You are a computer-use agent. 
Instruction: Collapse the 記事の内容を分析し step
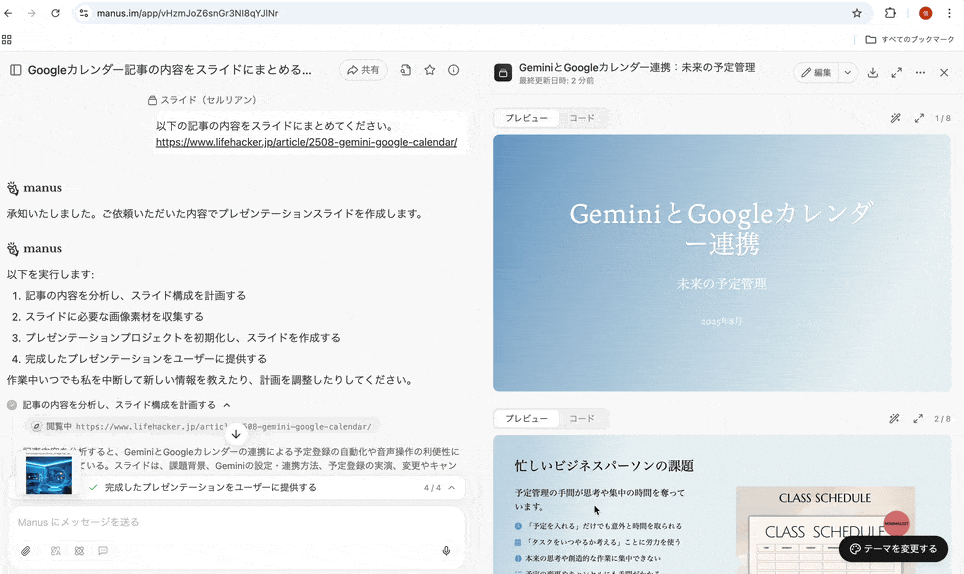227,405
